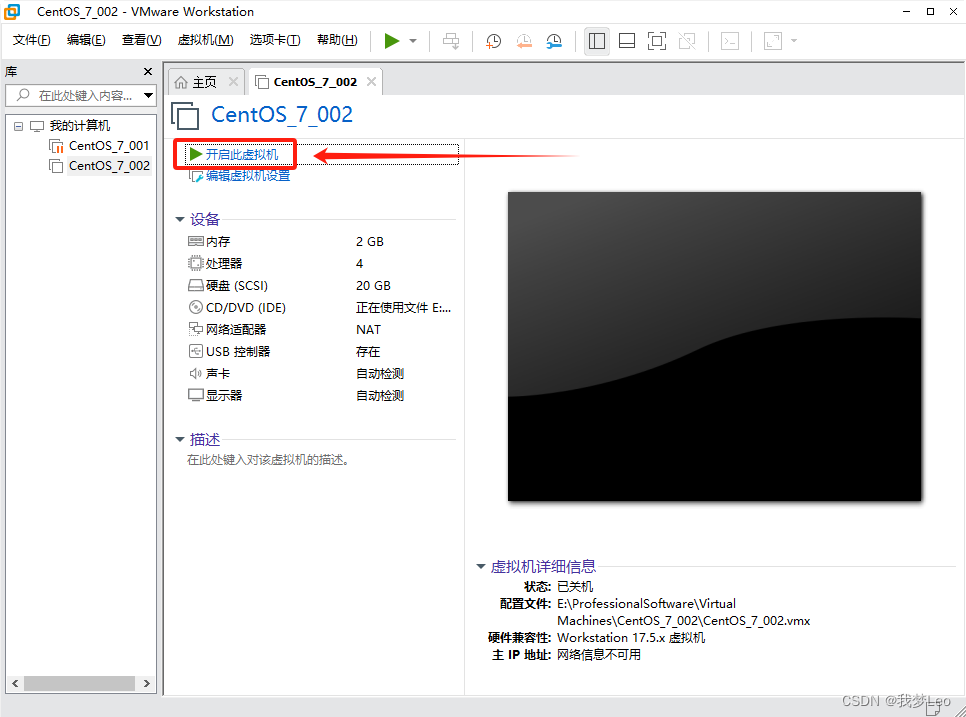Click the 硬盘 (SCSI) device row
966x717 pixels.
tap(319, 286)
